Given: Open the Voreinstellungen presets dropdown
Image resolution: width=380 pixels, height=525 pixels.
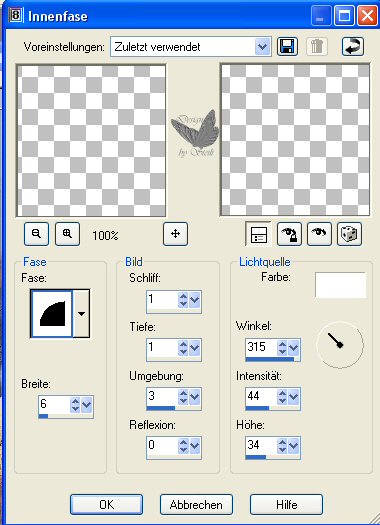Looking at the screenshot, I should 262,47.
